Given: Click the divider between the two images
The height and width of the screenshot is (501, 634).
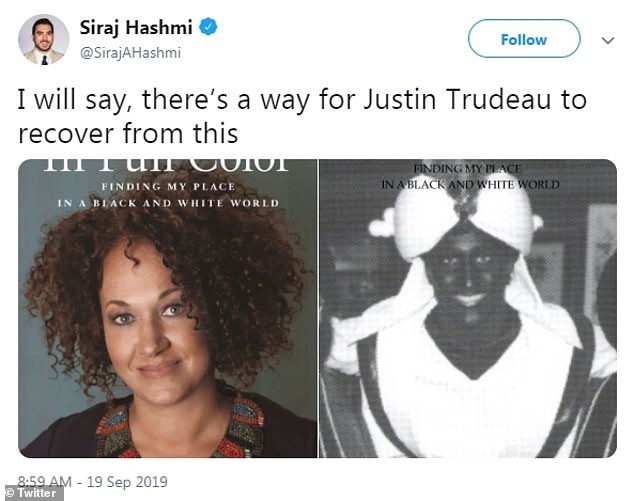Looking at the screenshot, I should (318, 309).
